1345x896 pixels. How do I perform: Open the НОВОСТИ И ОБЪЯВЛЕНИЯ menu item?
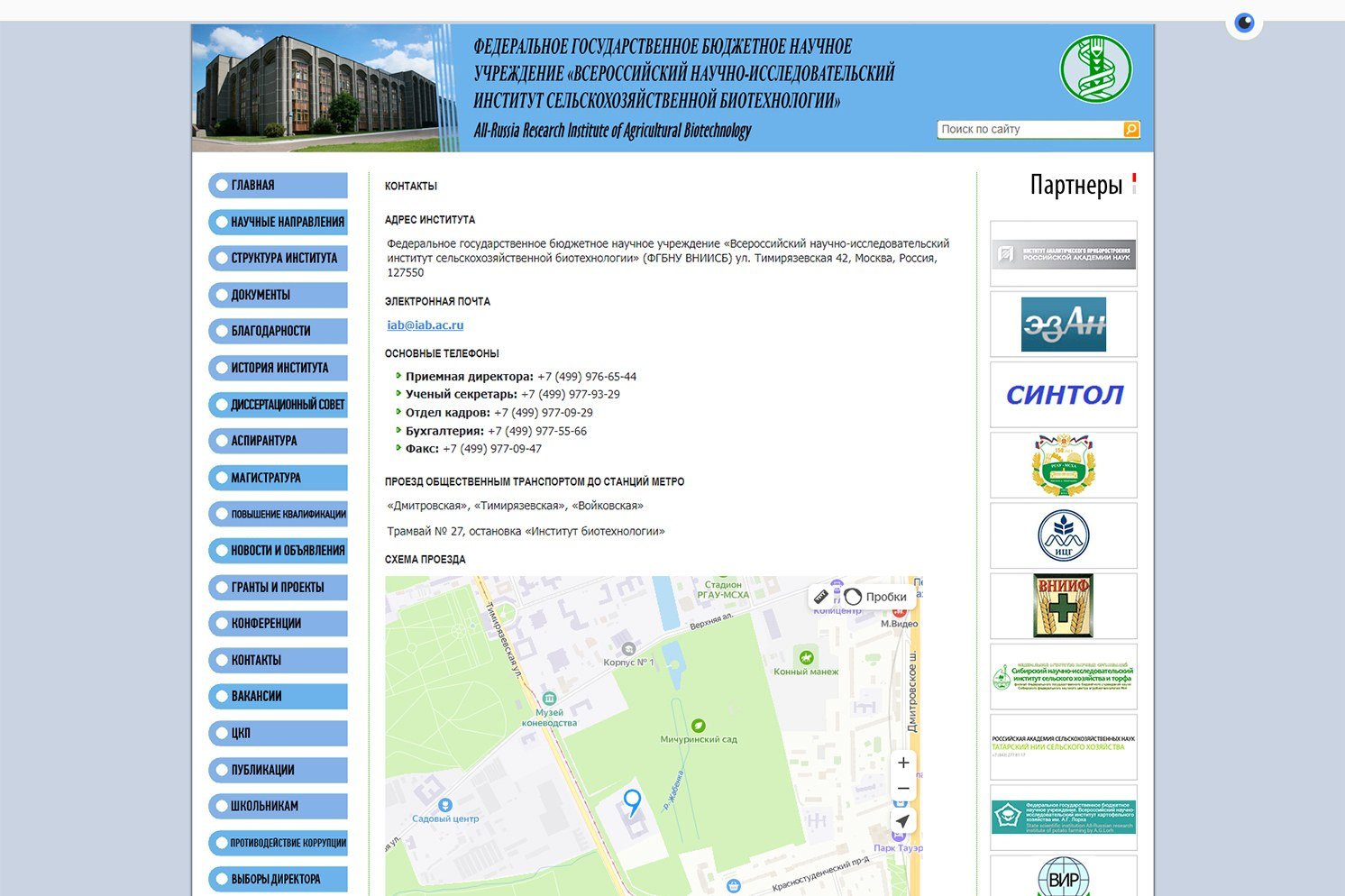pos(278,550)
